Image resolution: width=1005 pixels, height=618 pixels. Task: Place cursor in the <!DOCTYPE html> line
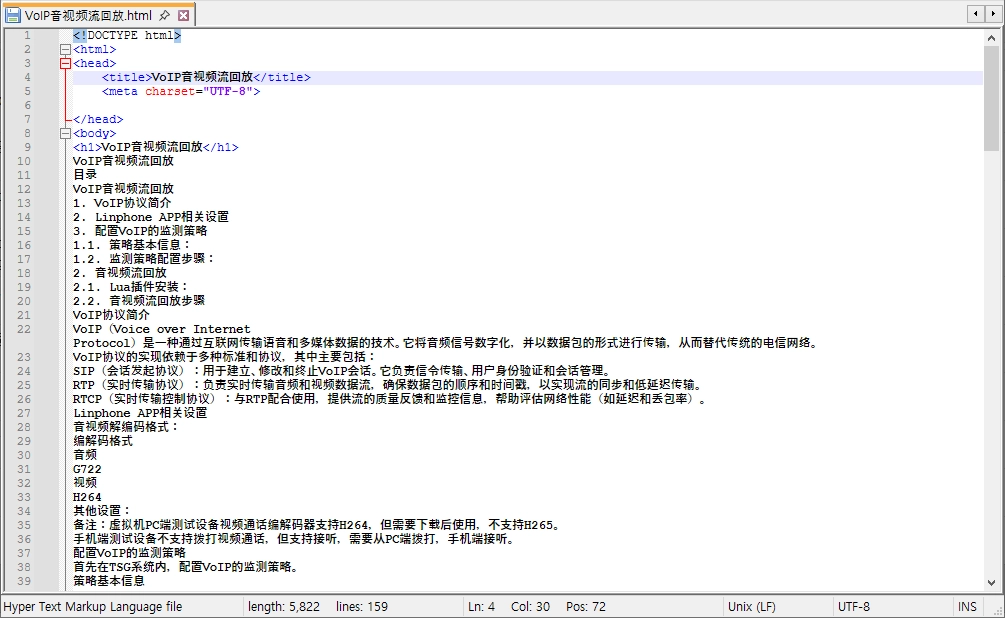127,35
